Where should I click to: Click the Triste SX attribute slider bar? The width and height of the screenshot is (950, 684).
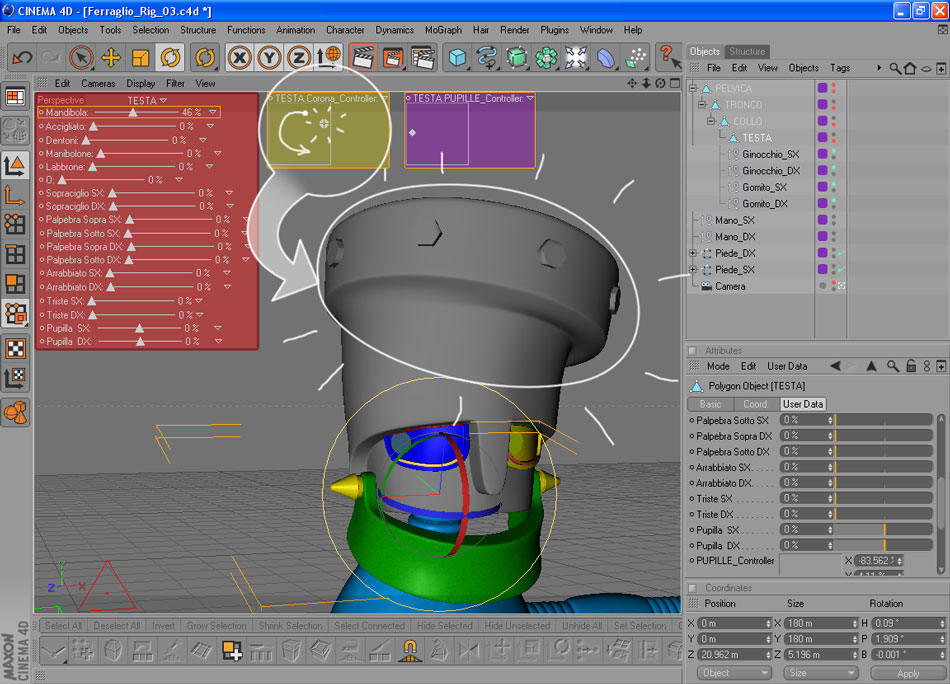click(x=883, y=499)
